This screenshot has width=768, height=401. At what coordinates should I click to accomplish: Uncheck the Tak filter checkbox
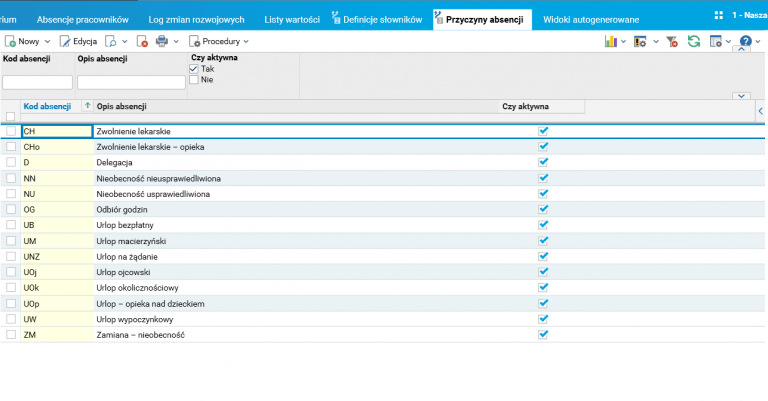tap(194, 69)
